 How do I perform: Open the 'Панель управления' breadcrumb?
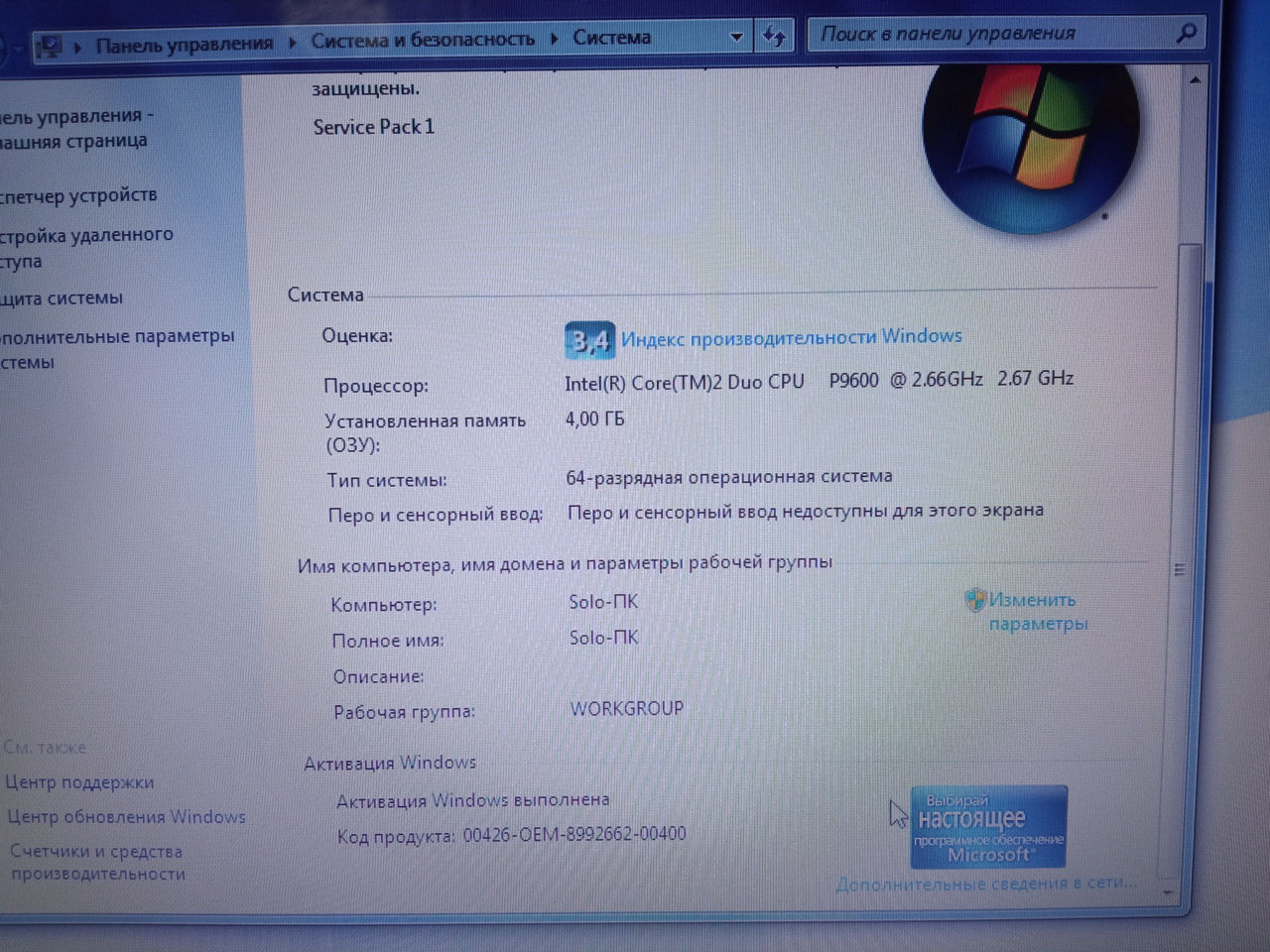tap(184, 44)
